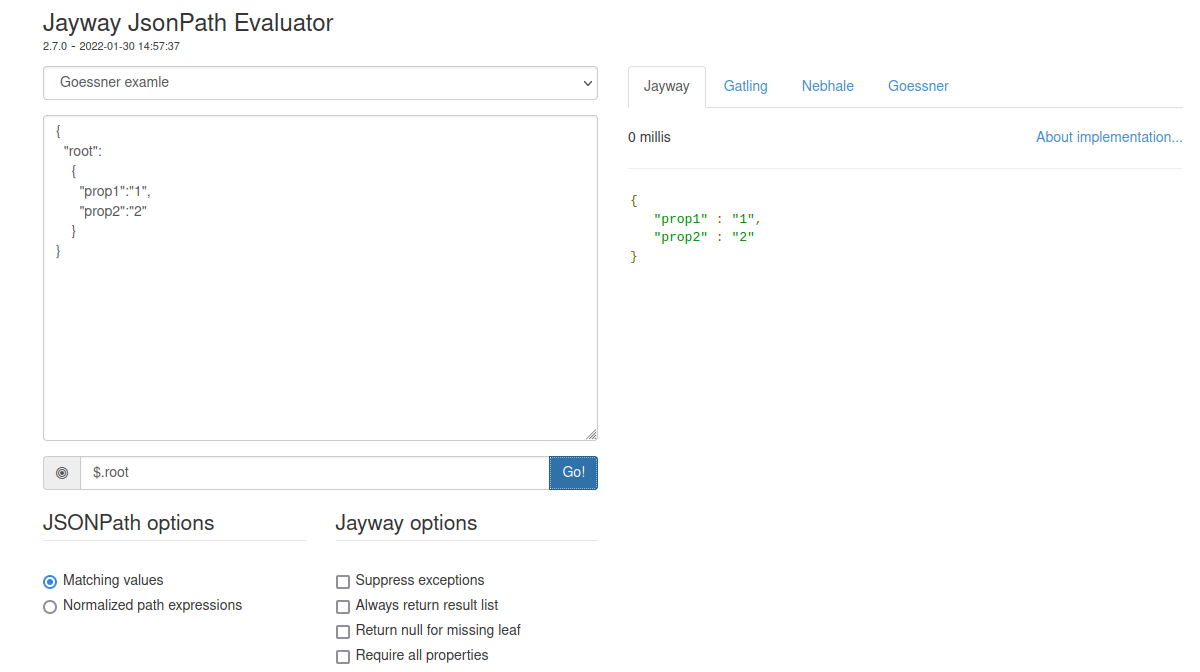Click the JSONPath options heading
1200x672 pixels.
[x=128, y=523]
